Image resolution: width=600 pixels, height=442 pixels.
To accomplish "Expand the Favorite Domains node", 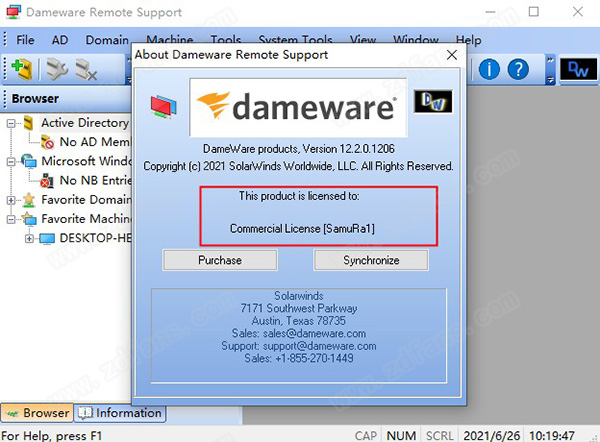I will [11, 200].
